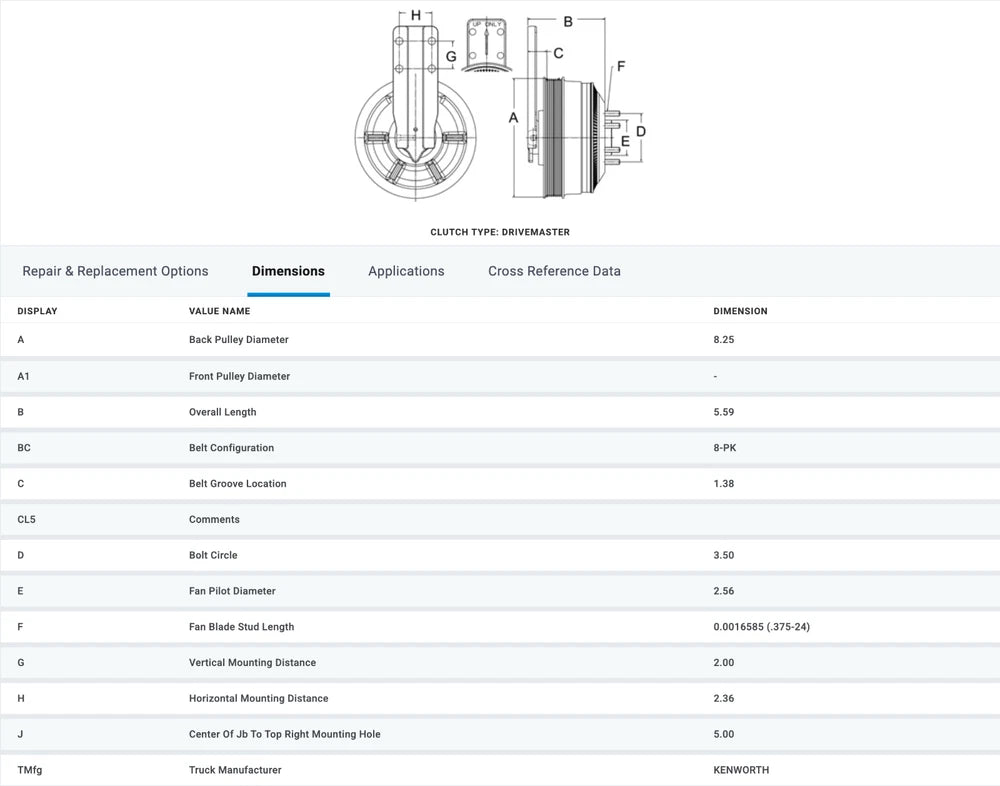Click the VALUE NAME column header
Viewport: 1000px width, 786px height.
(219, 311)
